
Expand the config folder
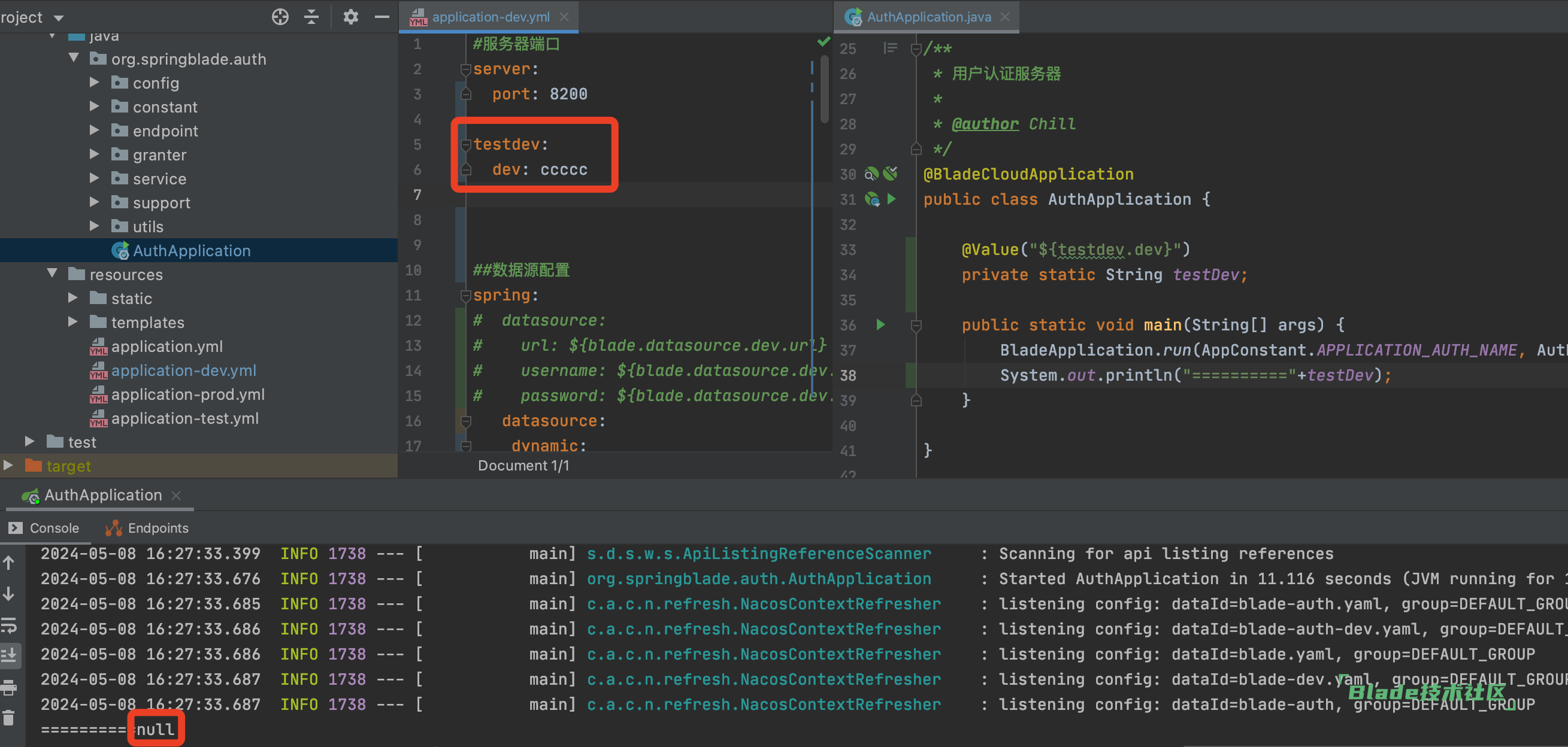(x=95, y=82)
